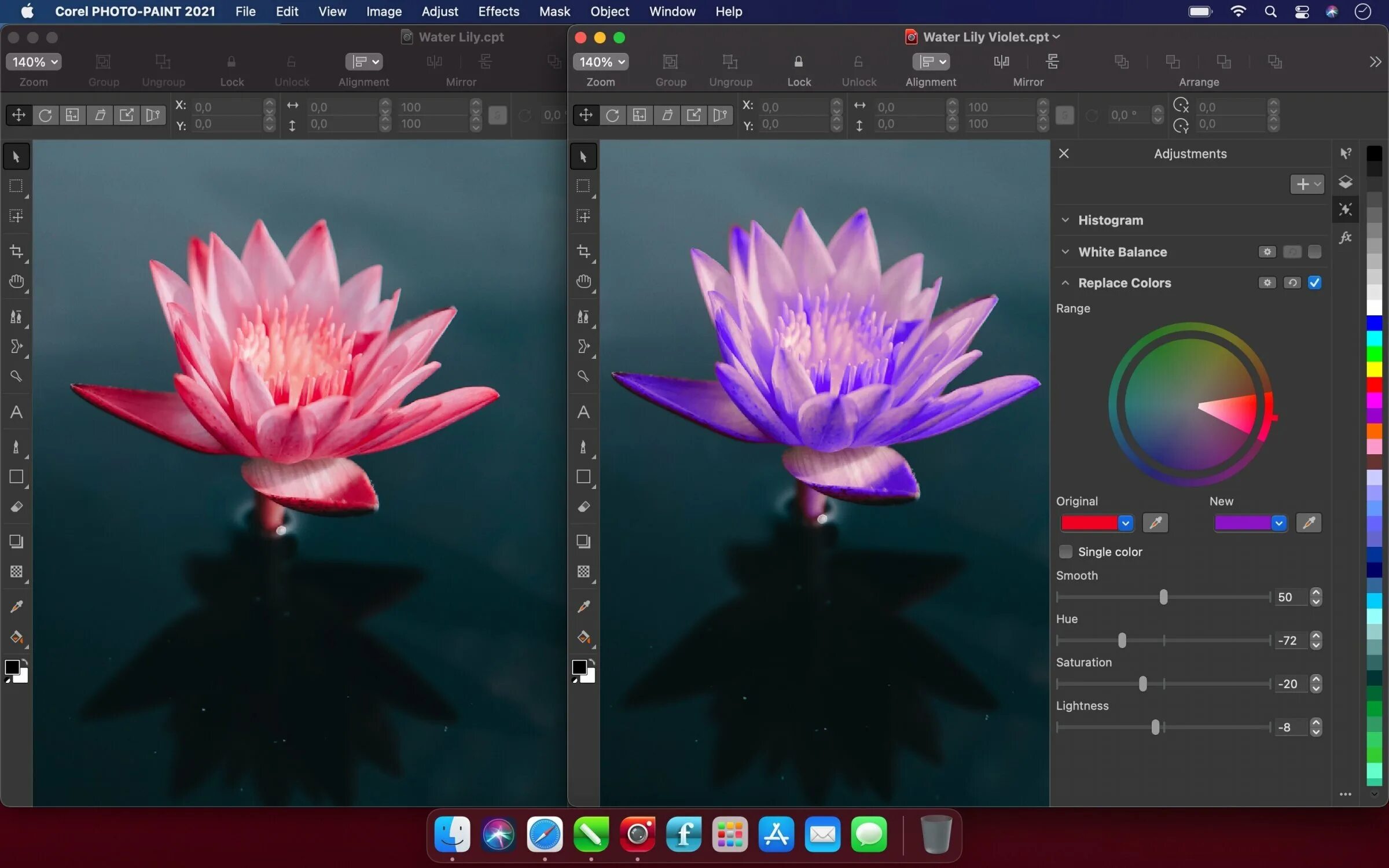Pick the Eyedropper tool in right toolbox
Viewport: 1389px width, 868px height.
[x=583, y=606]
